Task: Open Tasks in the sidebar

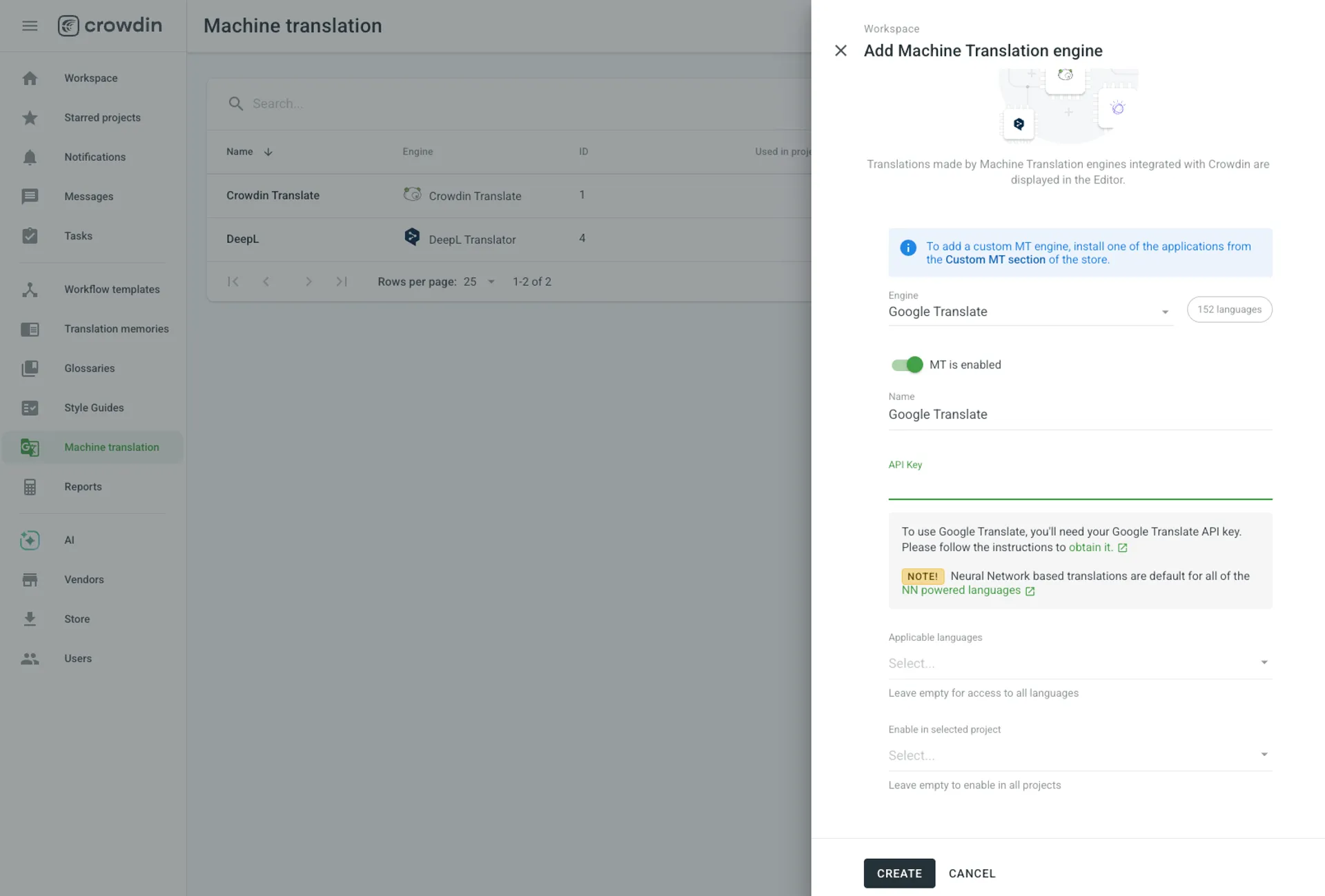Action: pos(78,236)
